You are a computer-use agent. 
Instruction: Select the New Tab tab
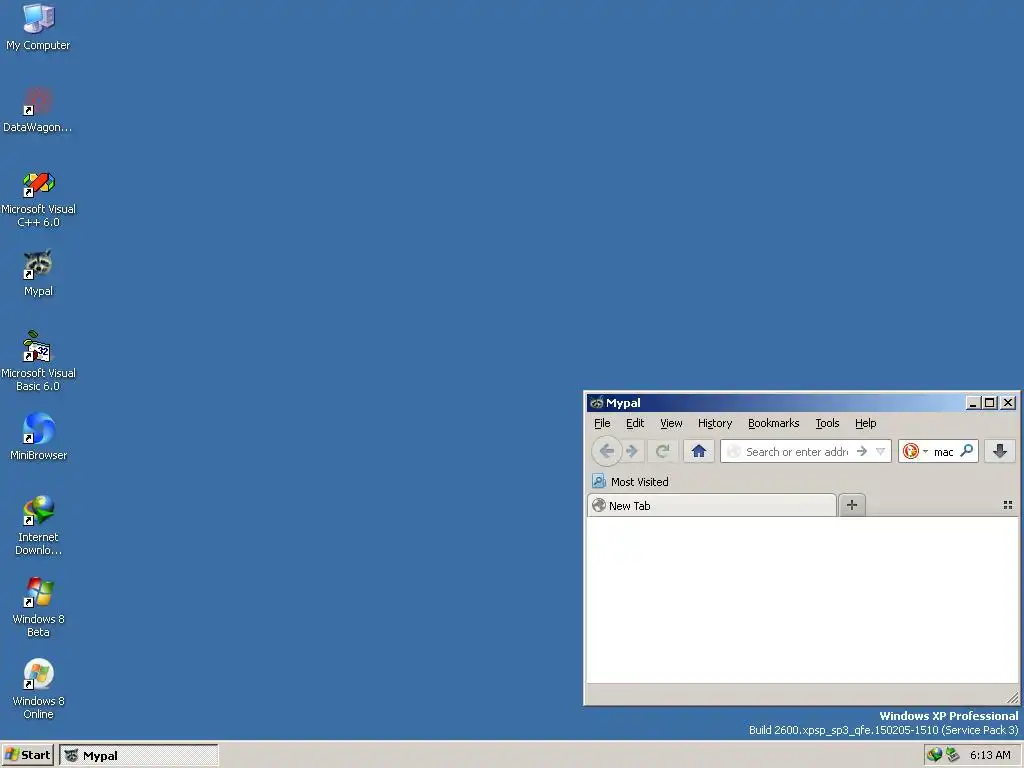click(712, 505)
